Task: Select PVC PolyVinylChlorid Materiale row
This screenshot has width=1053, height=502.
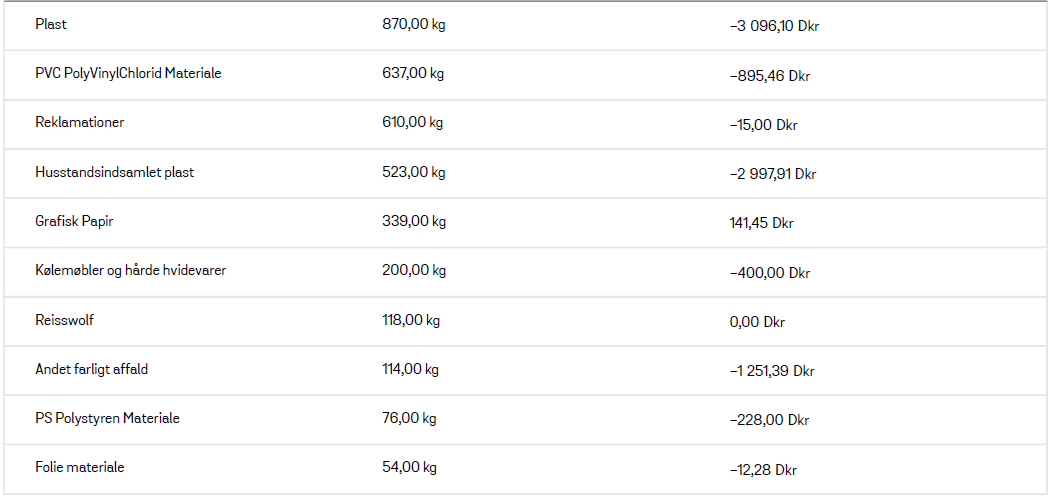Action: click(525, 74)
